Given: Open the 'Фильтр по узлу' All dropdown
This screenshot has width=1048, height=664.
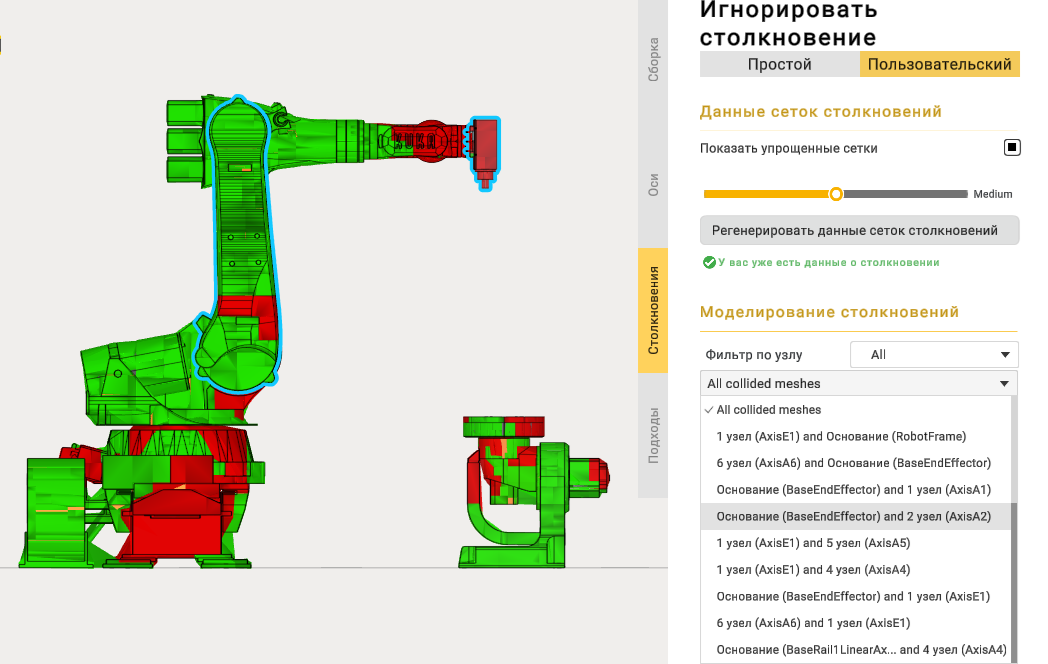Looking at the screenshot, I should click(x=933, y=354).
